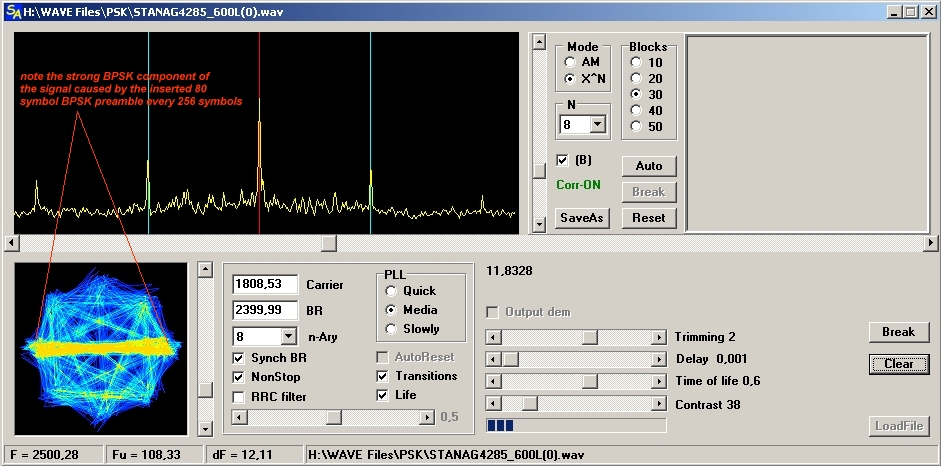Screen dimensions: 941x466
Task: Expand the n-Ary dropdown
Action: click(x=289, y=337)
